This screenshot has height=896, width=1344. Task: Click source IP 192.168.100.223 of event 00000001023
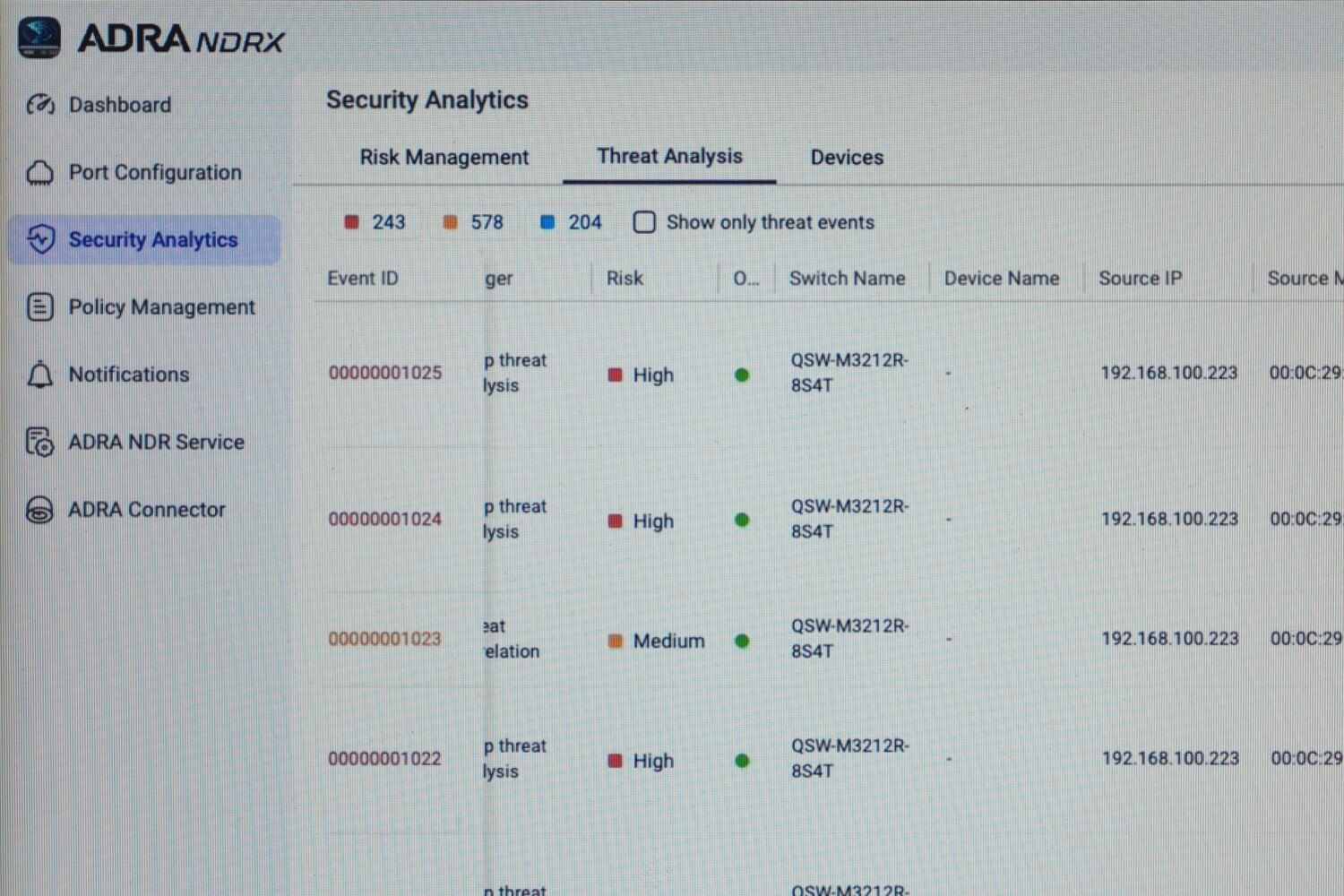pos(1170,639)
